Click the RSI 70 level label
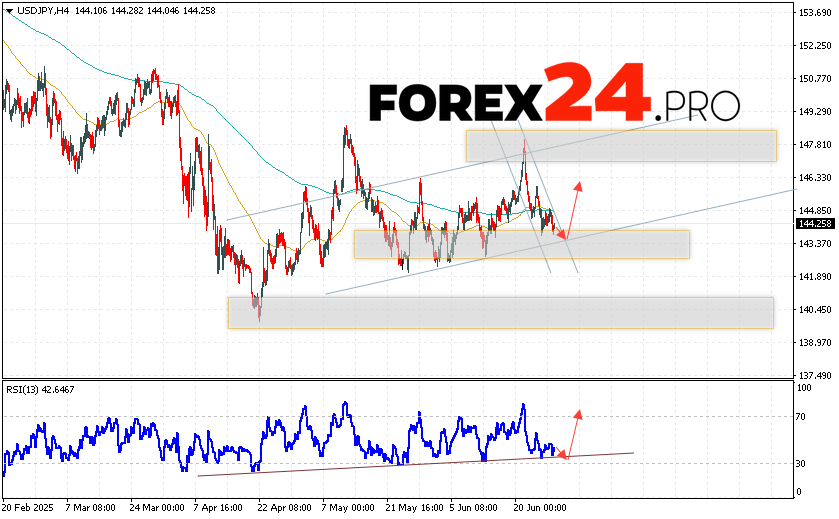The height and width of the screenshot is (519, 839). pyautogui.click(x=803, y=415)
